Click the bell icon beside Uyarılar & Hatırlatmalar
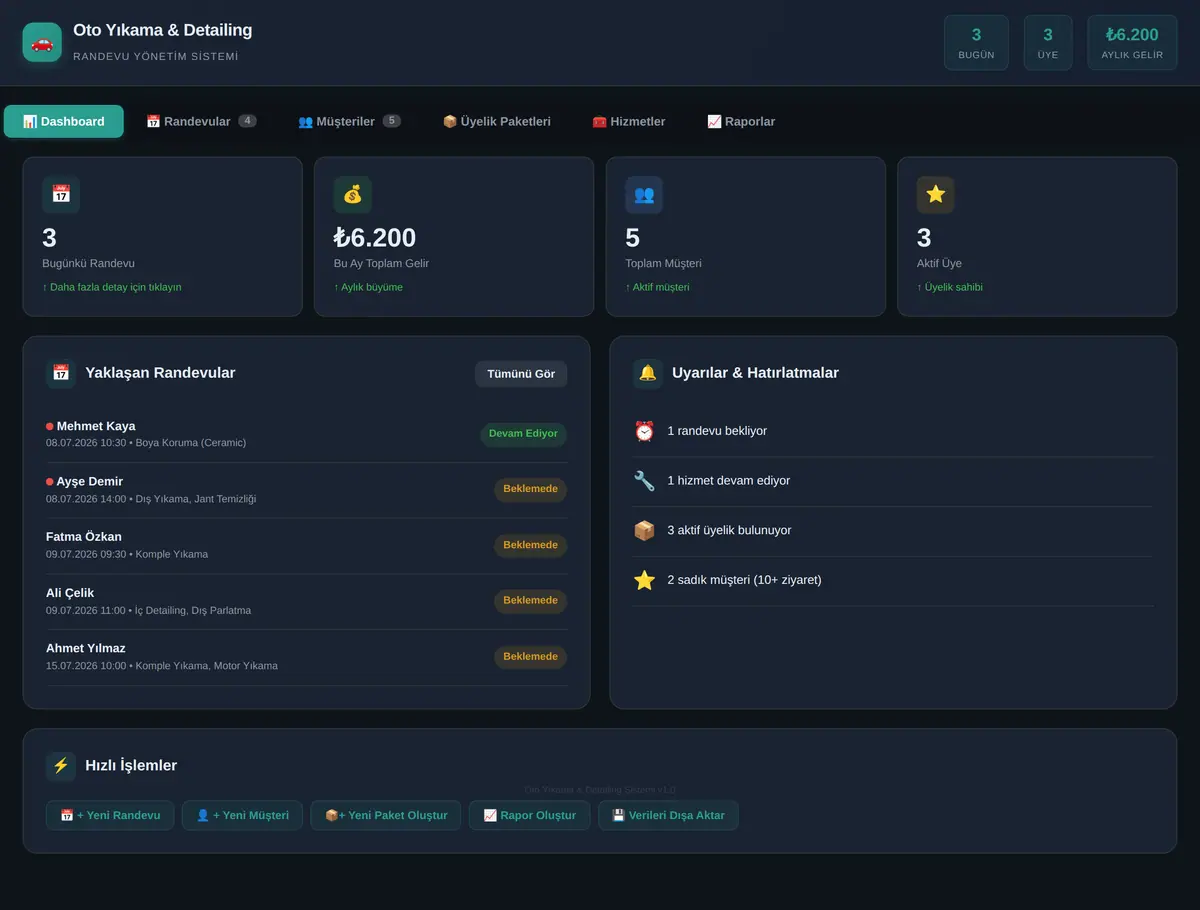Screen dimensions: 1200x910 pyautogui.click(x=648, y=373)
